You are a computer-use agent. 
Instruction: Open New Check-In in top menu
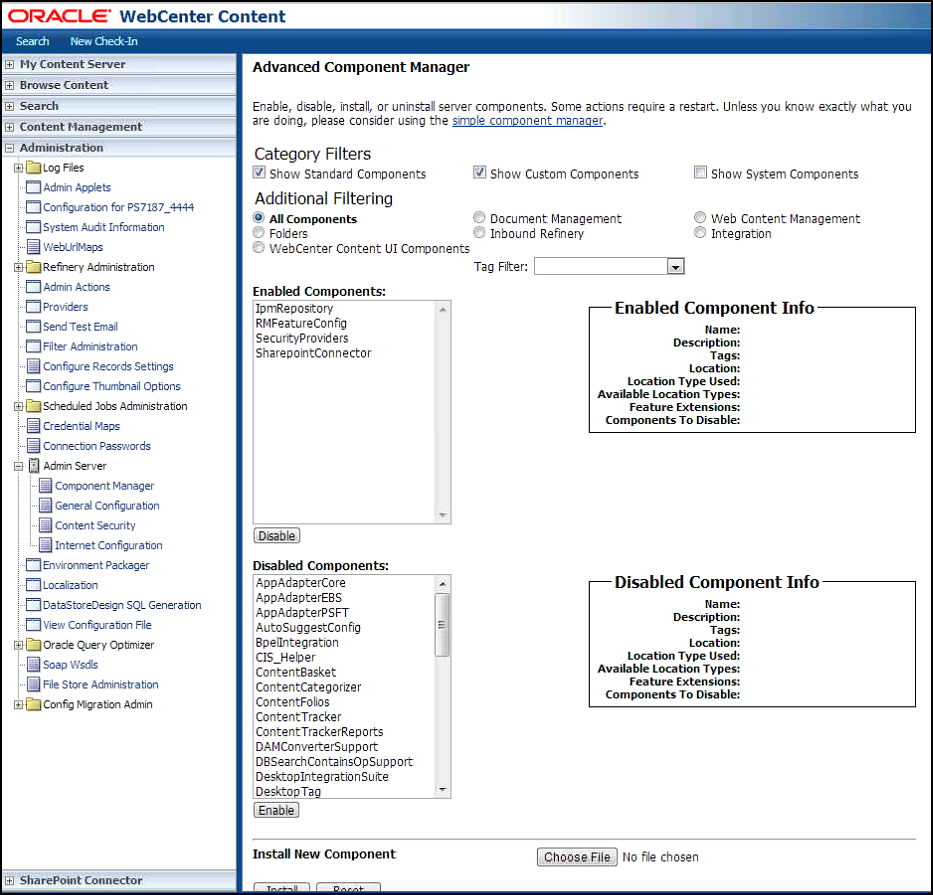(x=104, y=41)
